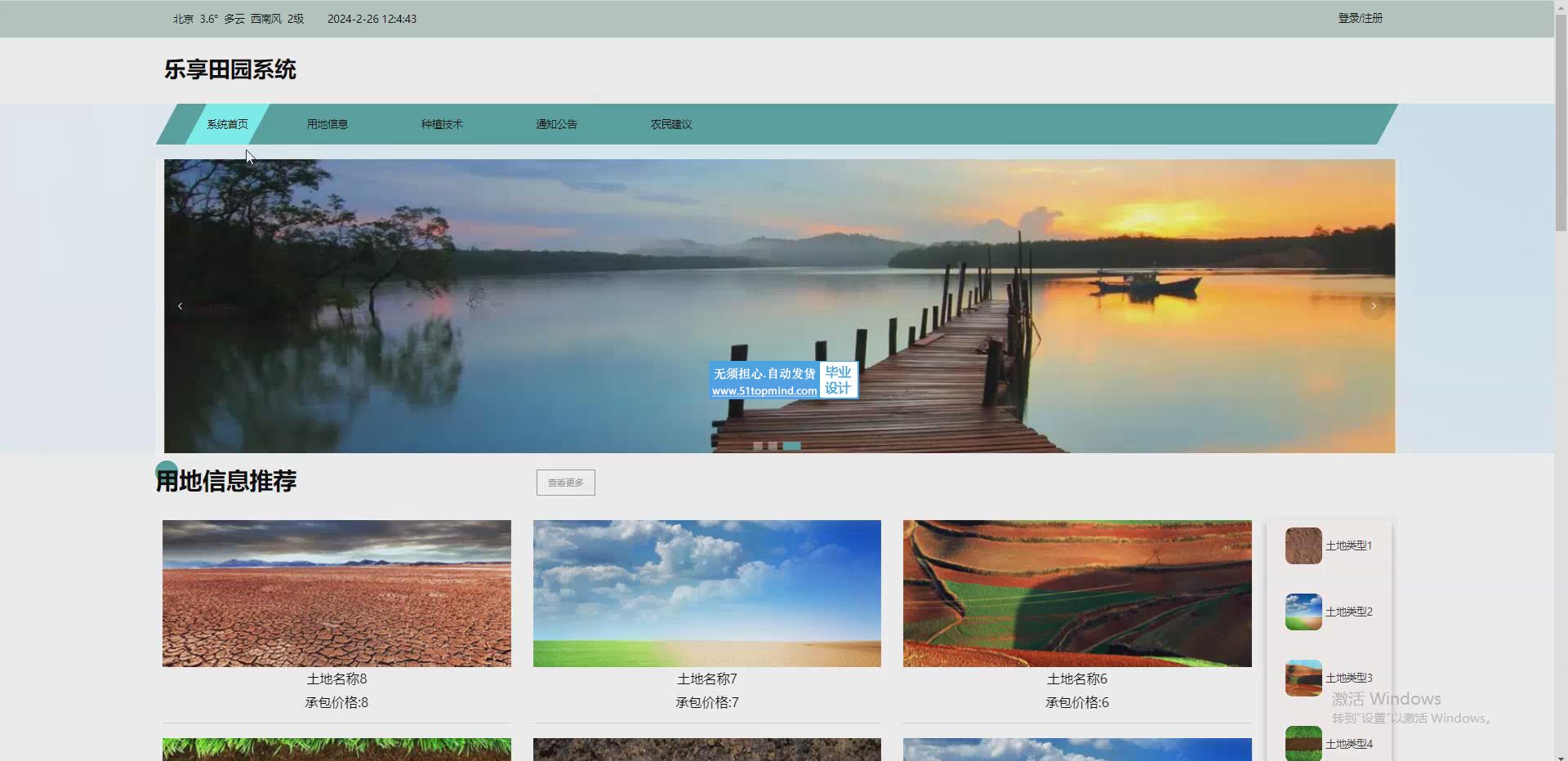
Task: Select the active third carousel indicator
Action: tap(792, 446)
